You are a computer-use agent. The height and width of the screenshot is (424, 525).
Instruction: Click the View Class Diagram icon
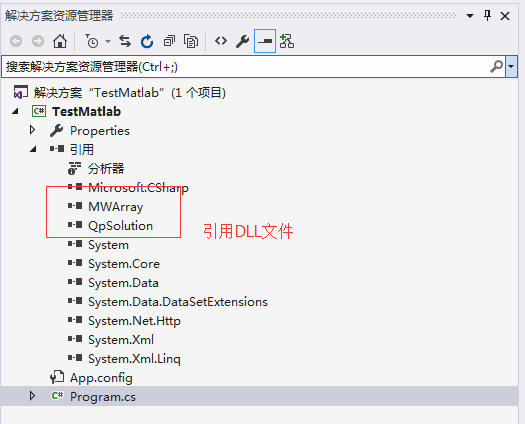point(287,41)
